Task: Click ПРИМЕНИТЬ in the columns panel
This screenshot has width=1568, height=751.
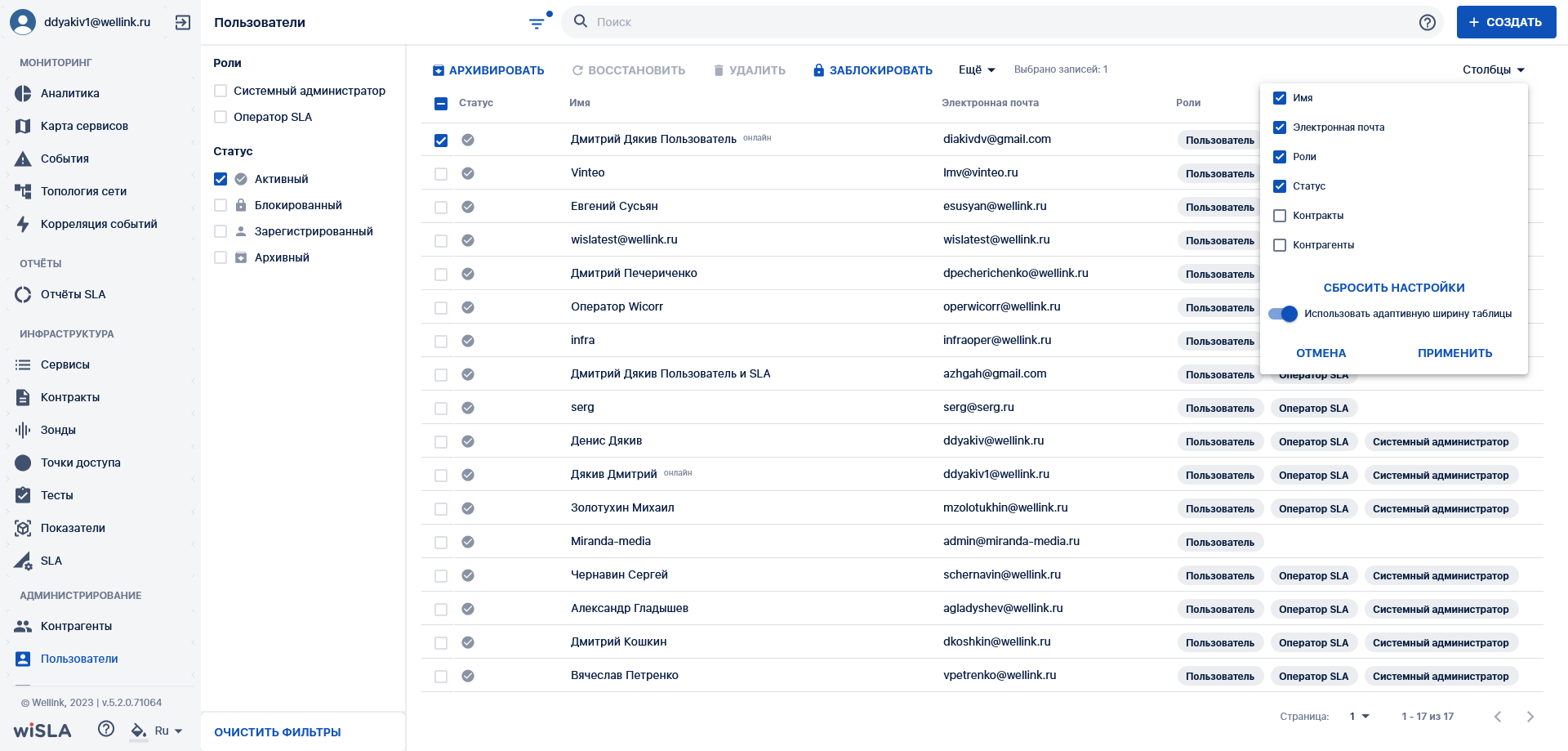Action: [x=1454, y=353]
